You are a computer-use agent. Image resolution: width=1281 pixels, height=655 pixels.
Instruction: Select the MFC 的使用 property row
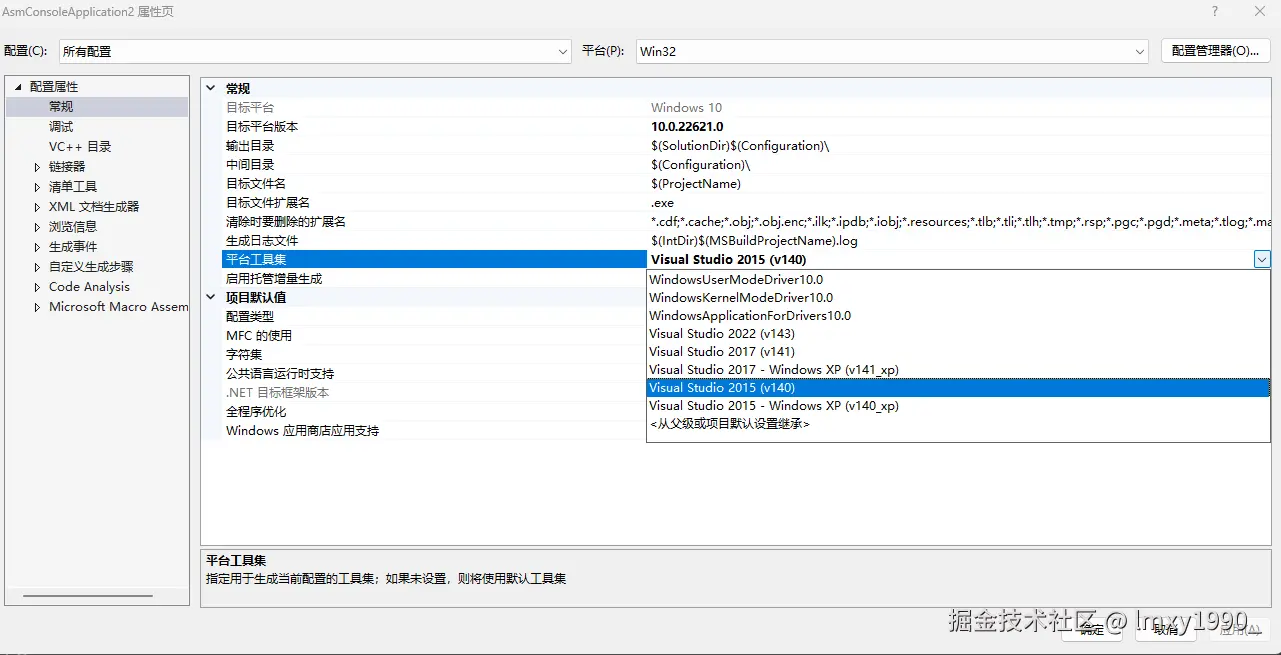pos(434,336)
